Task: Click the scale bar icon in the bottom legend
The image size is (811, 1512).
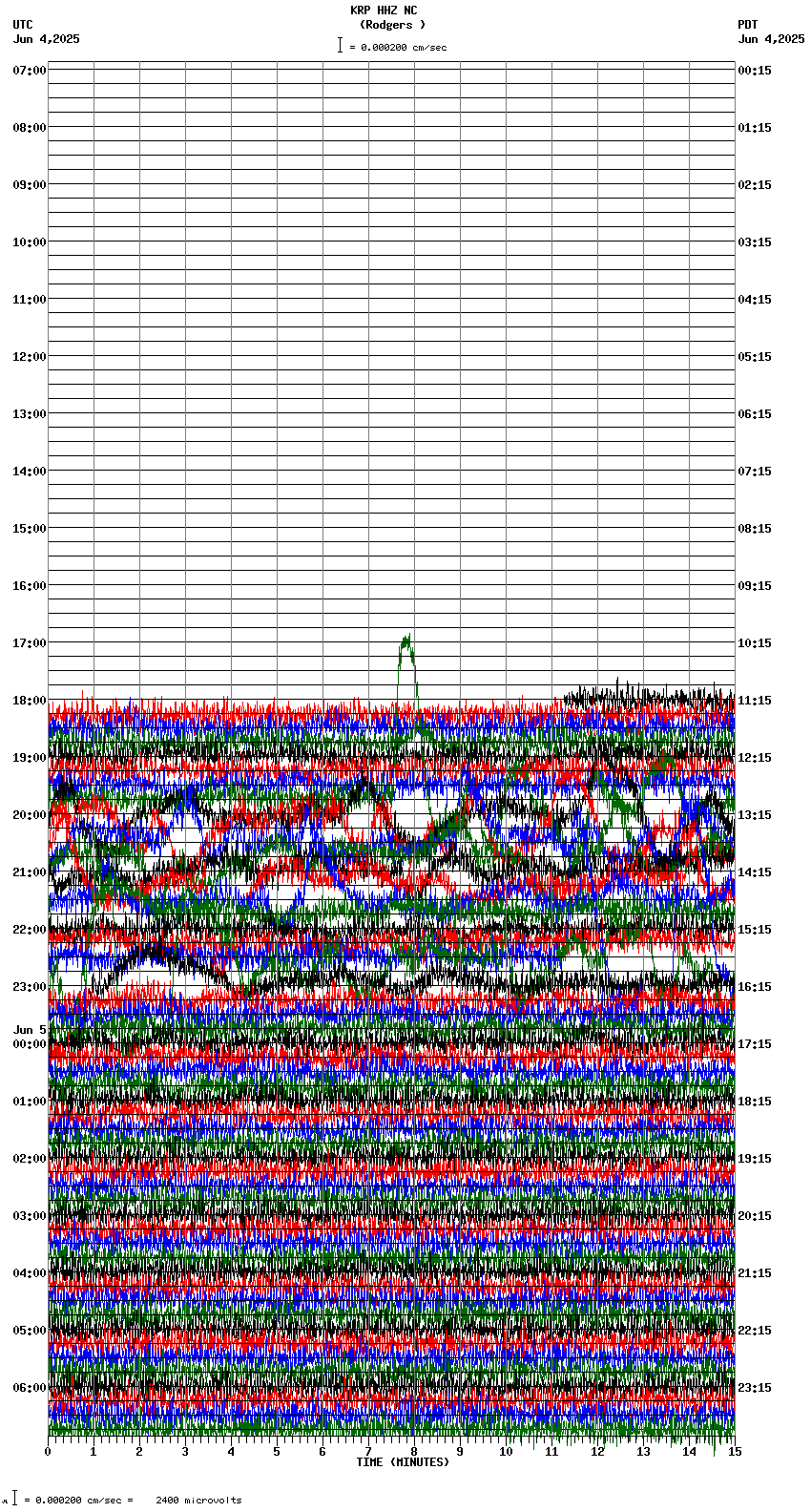Action: point(14,1498)
